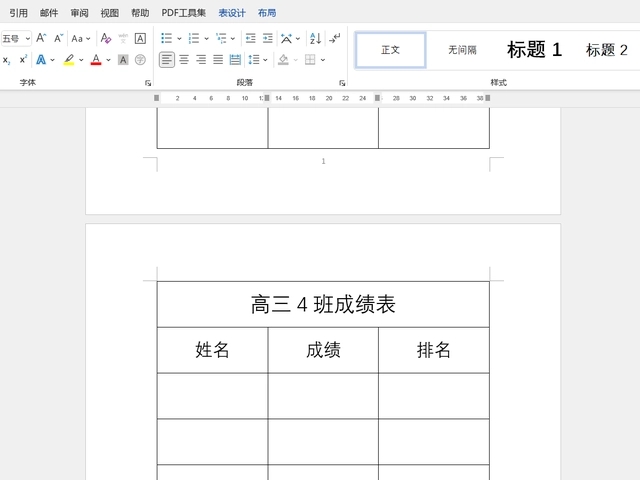The width and height of the screenshot is (640, 480).
Task: Open the 视图 ribbon tab
Action: 110,13
